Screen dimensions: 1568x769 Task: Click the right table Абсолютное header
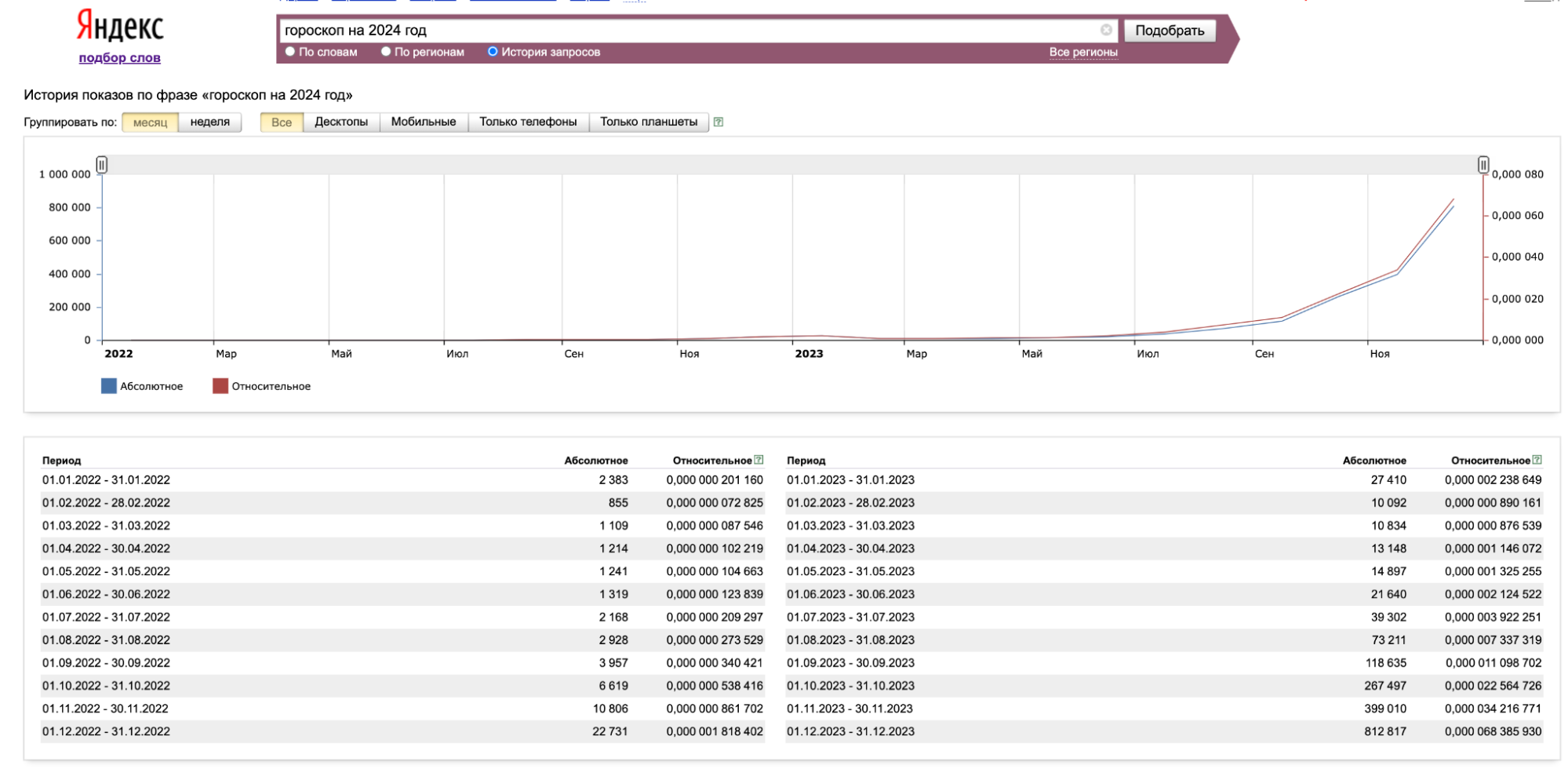coord(1374,461)
